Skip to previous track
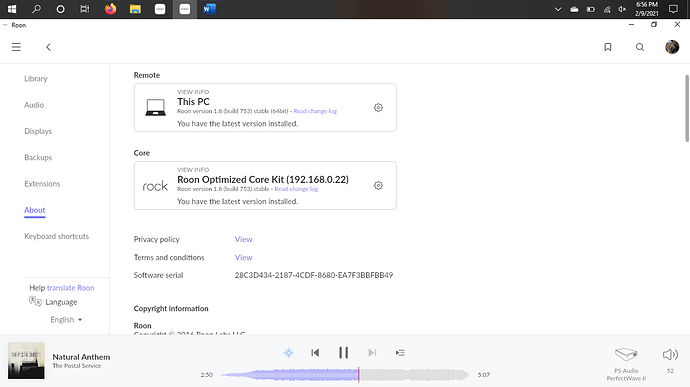This screenshot has height=387, width=690. [315, 353]
